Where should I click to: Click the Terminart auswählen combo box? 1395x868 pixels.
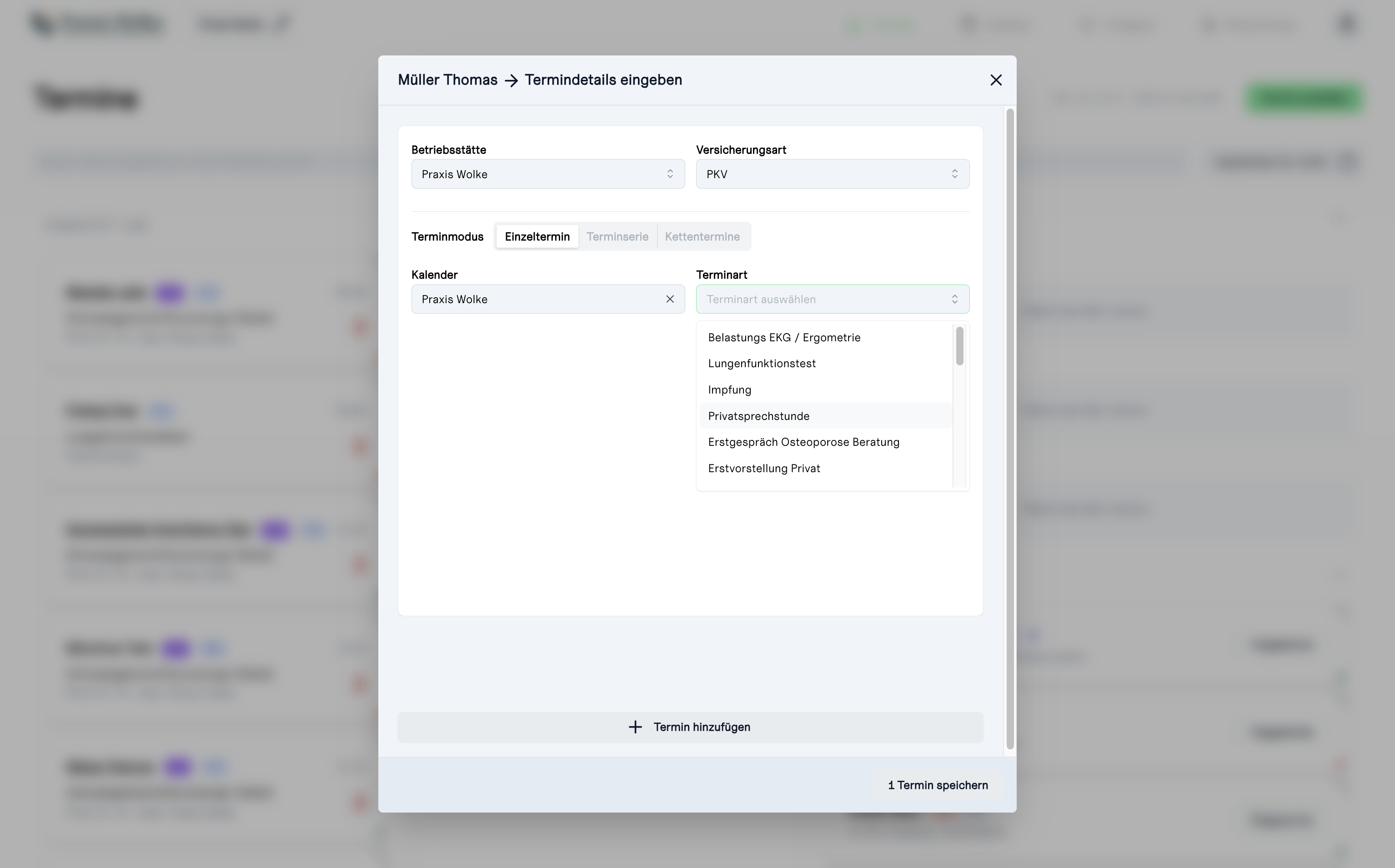(x=833, y=299)
